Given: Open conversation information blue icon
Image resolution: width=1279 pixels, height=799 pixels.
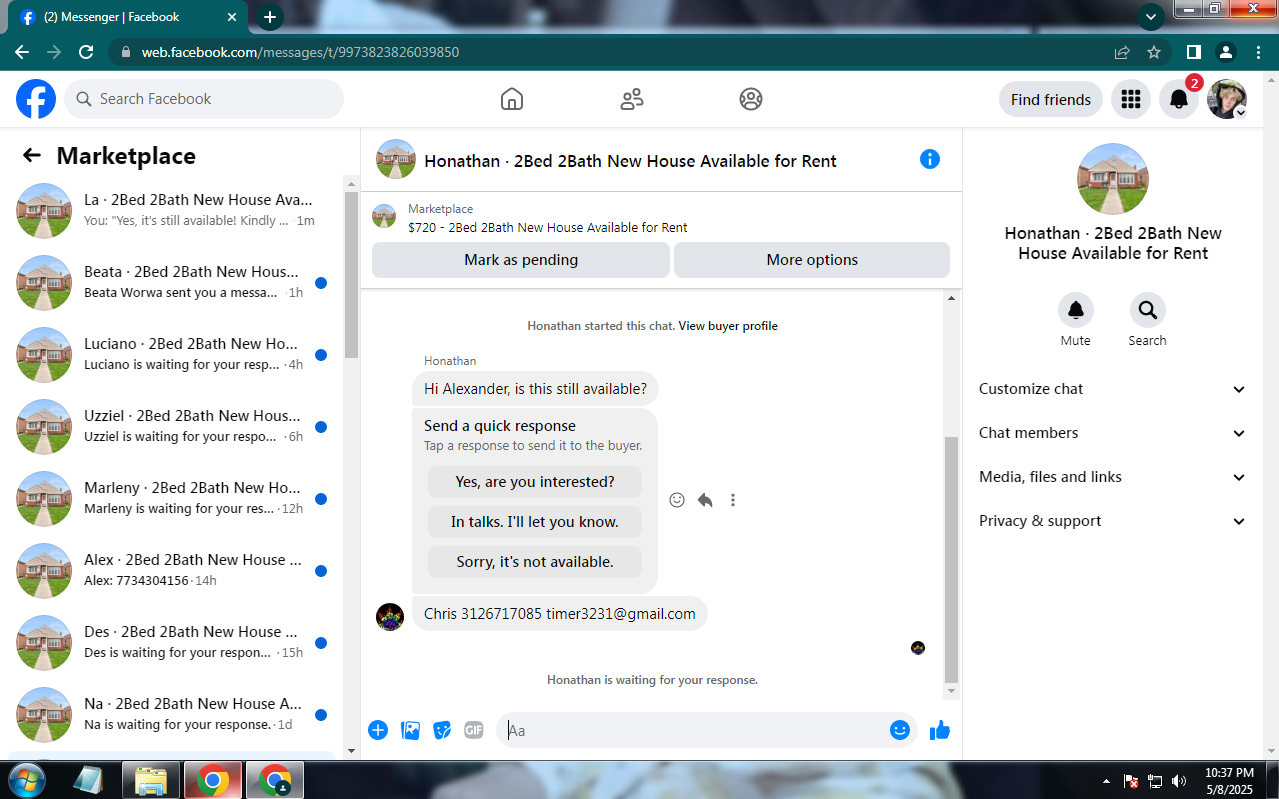Looking at the screenshot, I should tap(930, 159).
